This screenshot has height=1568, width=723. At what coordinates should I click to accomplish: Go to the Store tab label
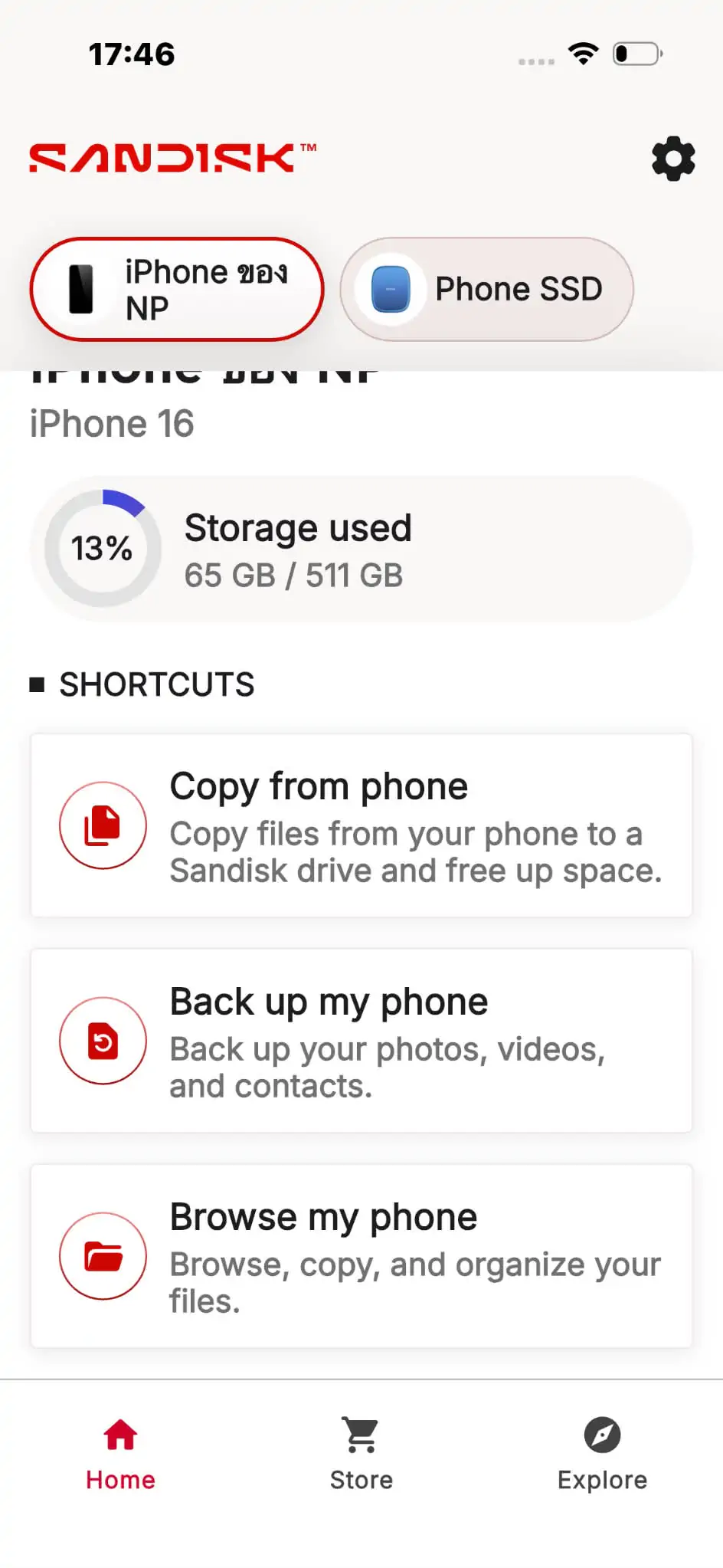[361, 1480]
